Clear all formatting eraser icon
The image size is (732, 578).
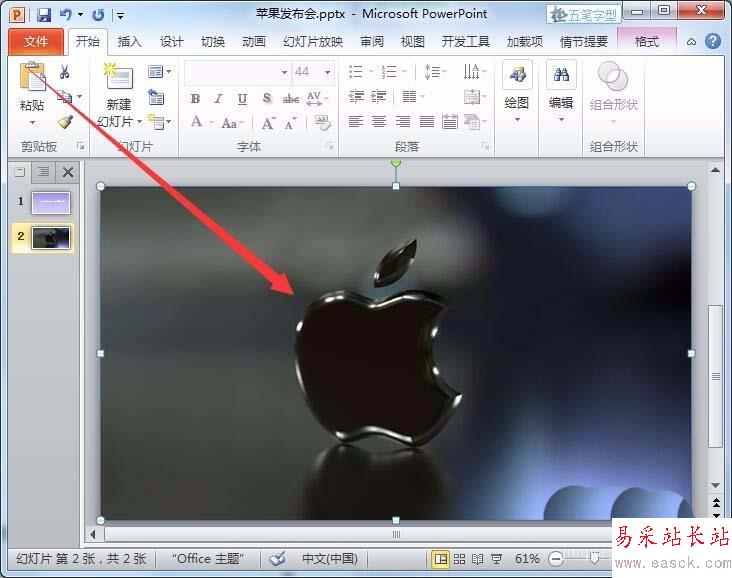point(322,123)
